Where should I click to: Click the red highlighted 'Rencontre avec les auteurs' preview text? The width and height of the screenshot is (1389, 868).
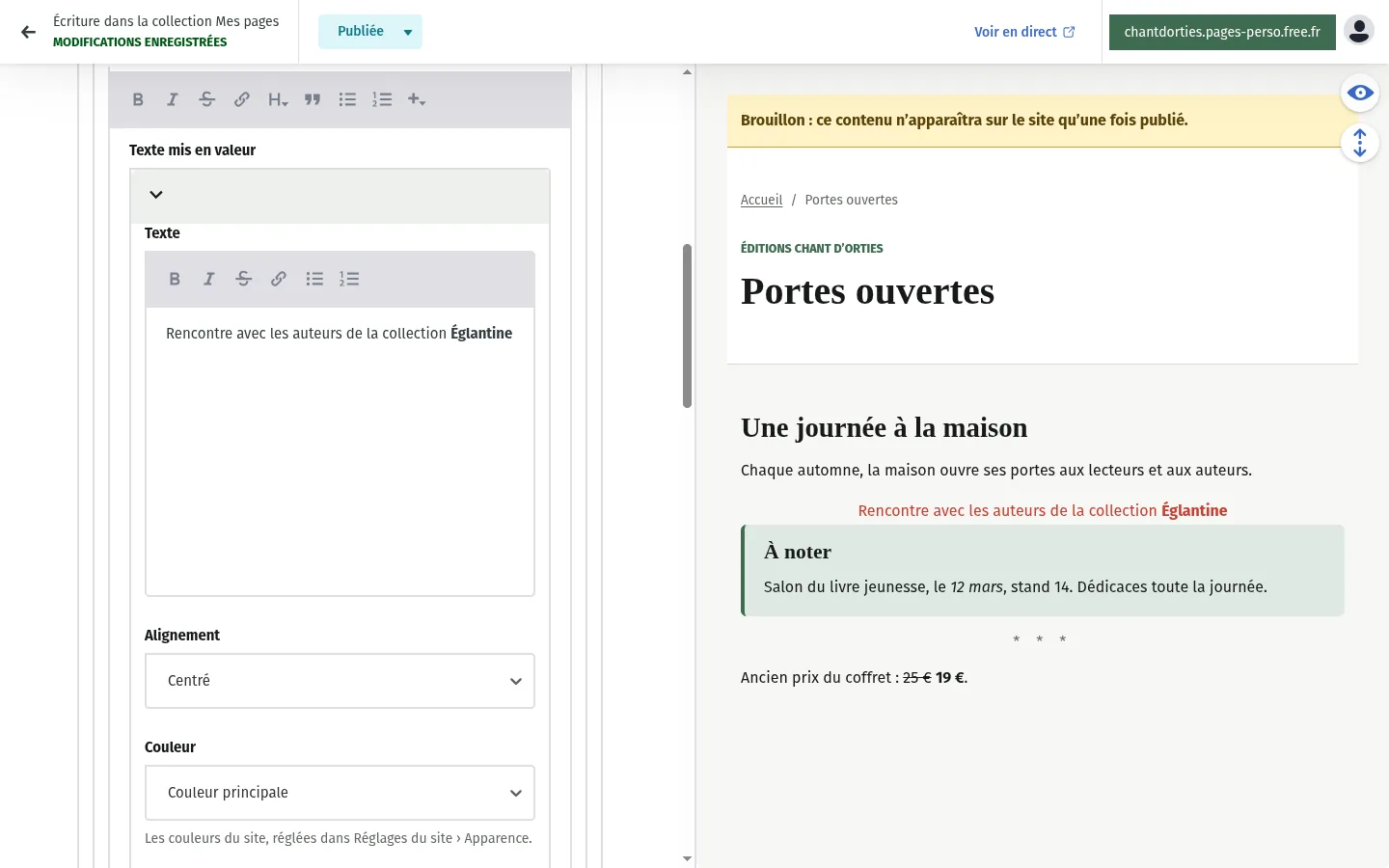[1043, 511]
